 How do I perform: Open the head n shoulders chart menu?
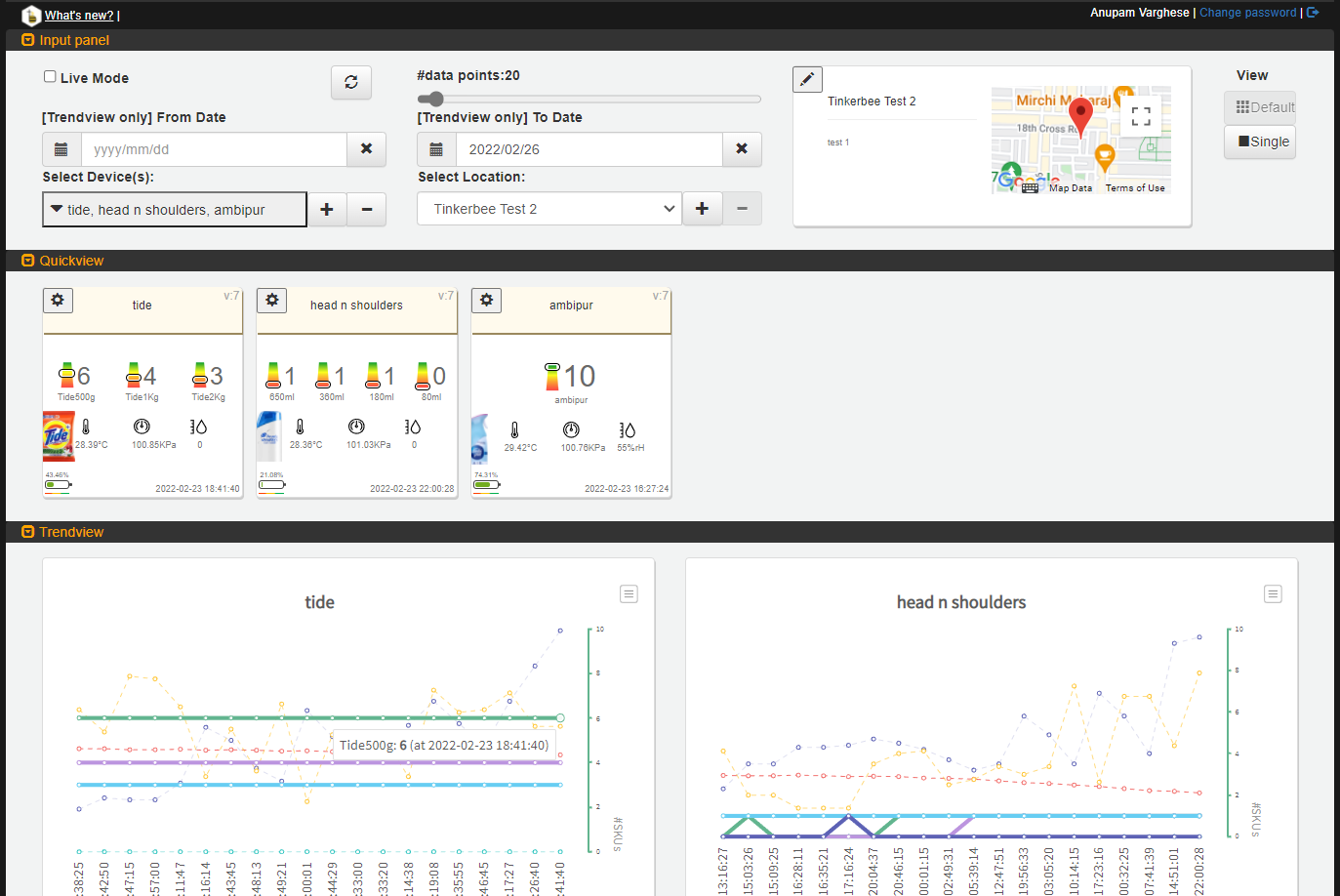(x=1273, y=593)
